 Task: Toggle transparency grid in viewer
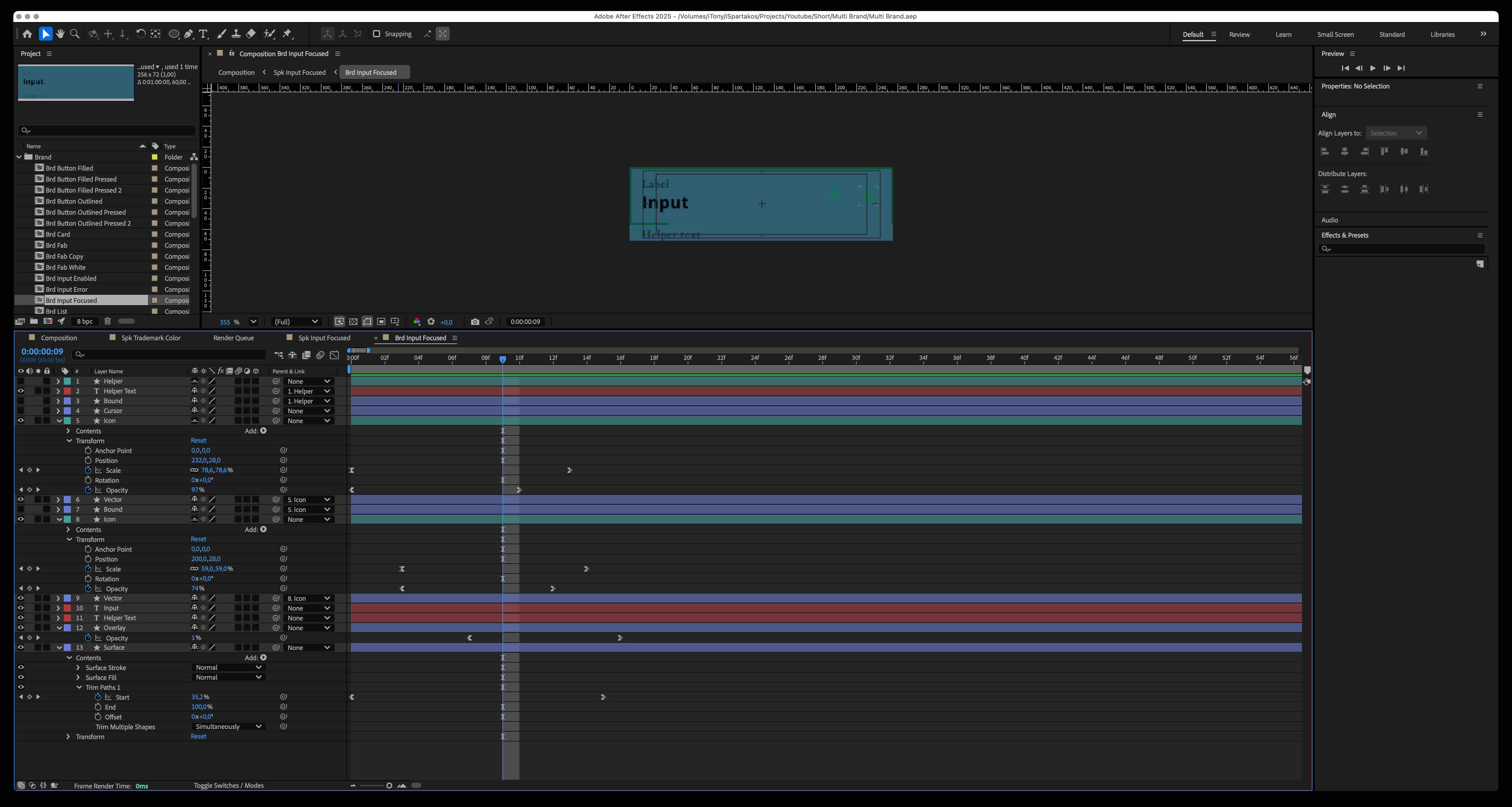coord(353,322)
